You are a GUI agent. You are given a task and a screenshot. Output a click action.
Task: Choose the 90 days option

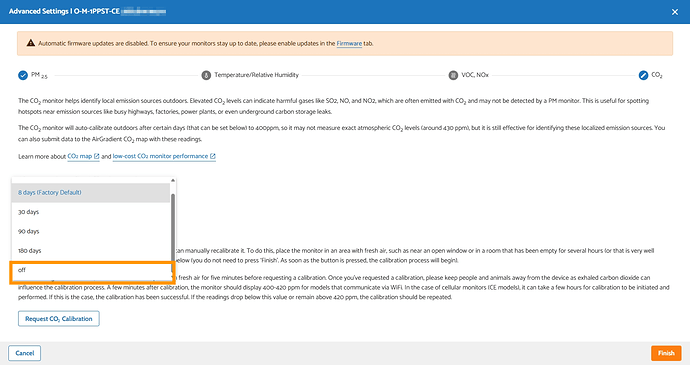click(91, 231)
